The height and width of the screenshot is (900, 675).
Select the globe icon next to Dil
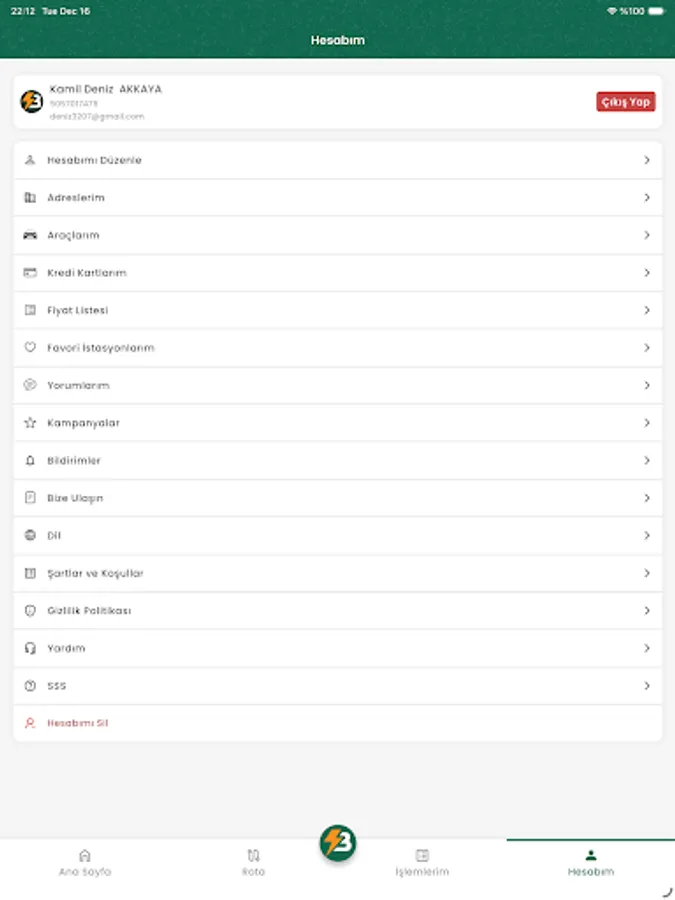tap(30, 535)
